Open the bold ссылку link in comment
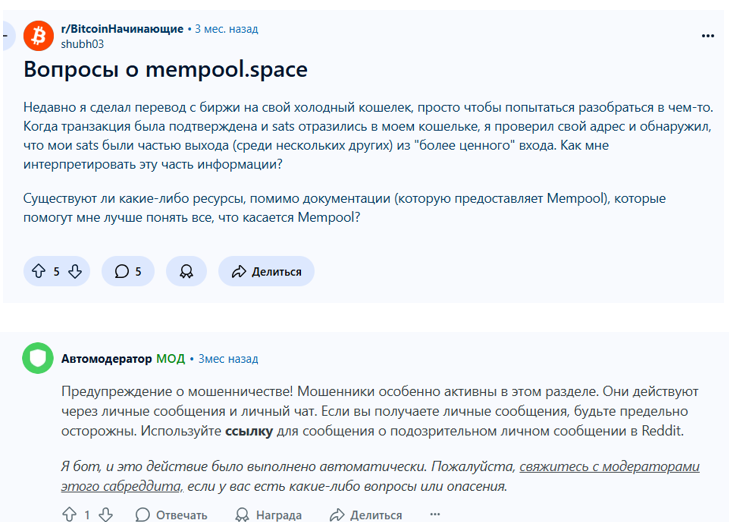This screenshot has height=522, width=748. click(249, 431)
